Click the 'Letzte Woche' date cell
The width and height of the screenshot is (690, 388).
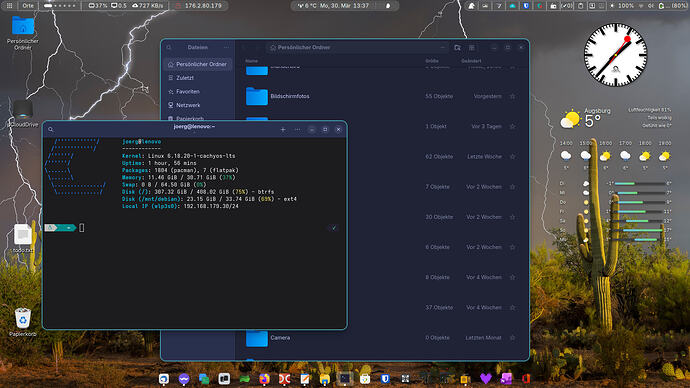click(x=484, y=157)
